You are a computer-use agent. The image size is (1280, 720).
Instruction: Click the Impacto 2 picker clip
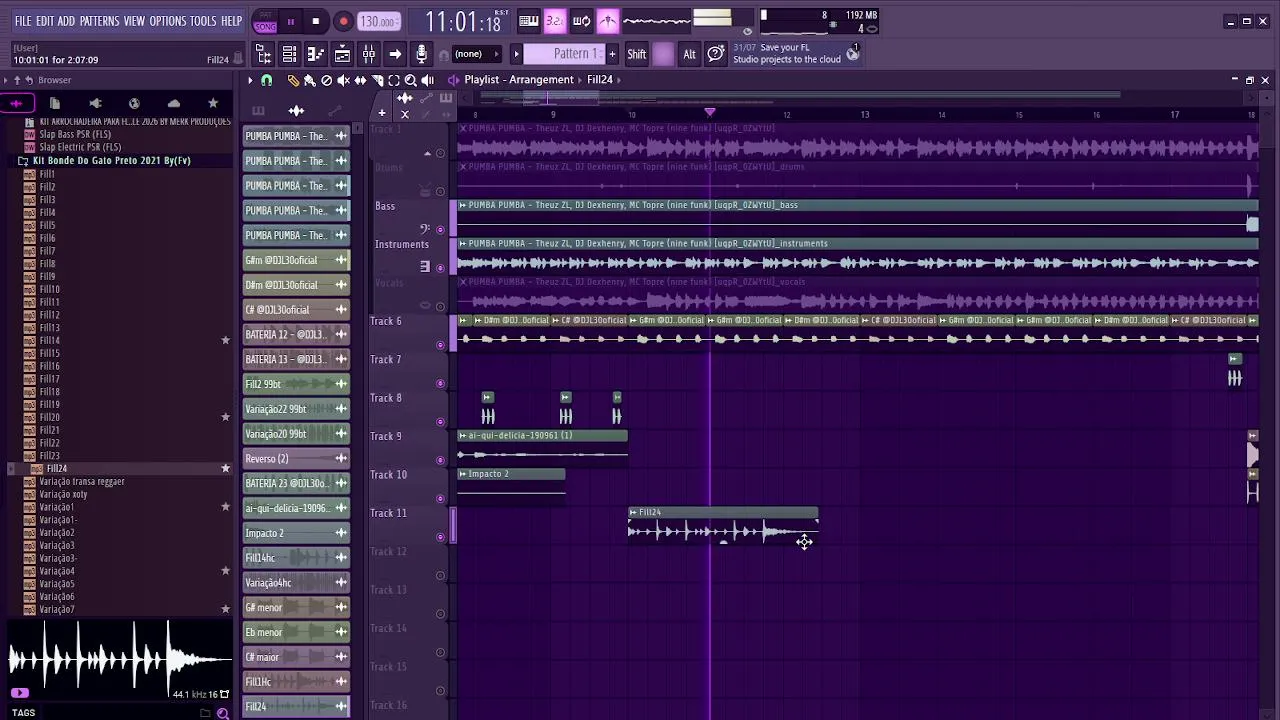tap(296, 533)
